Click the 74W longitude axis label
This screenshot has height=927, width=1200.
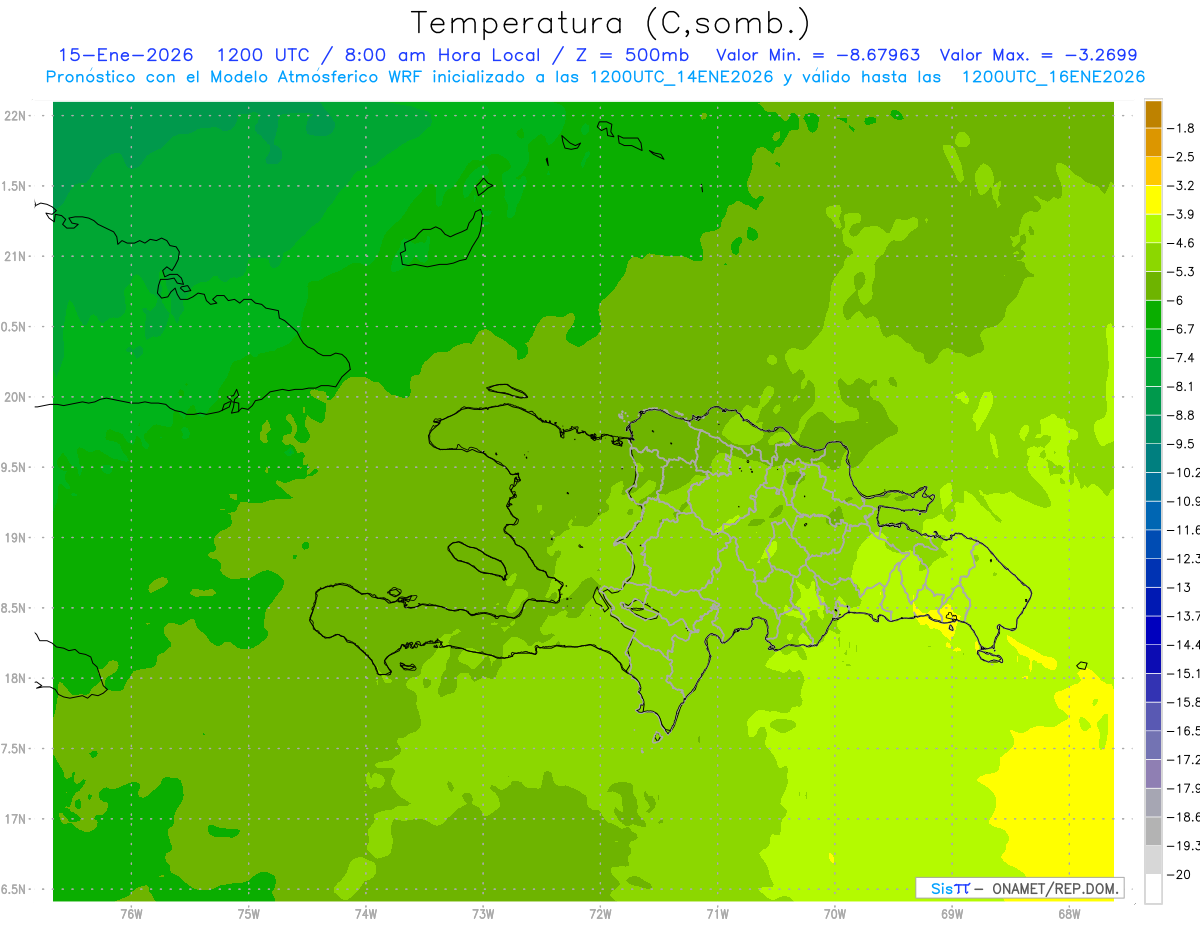tap(366, 913)
